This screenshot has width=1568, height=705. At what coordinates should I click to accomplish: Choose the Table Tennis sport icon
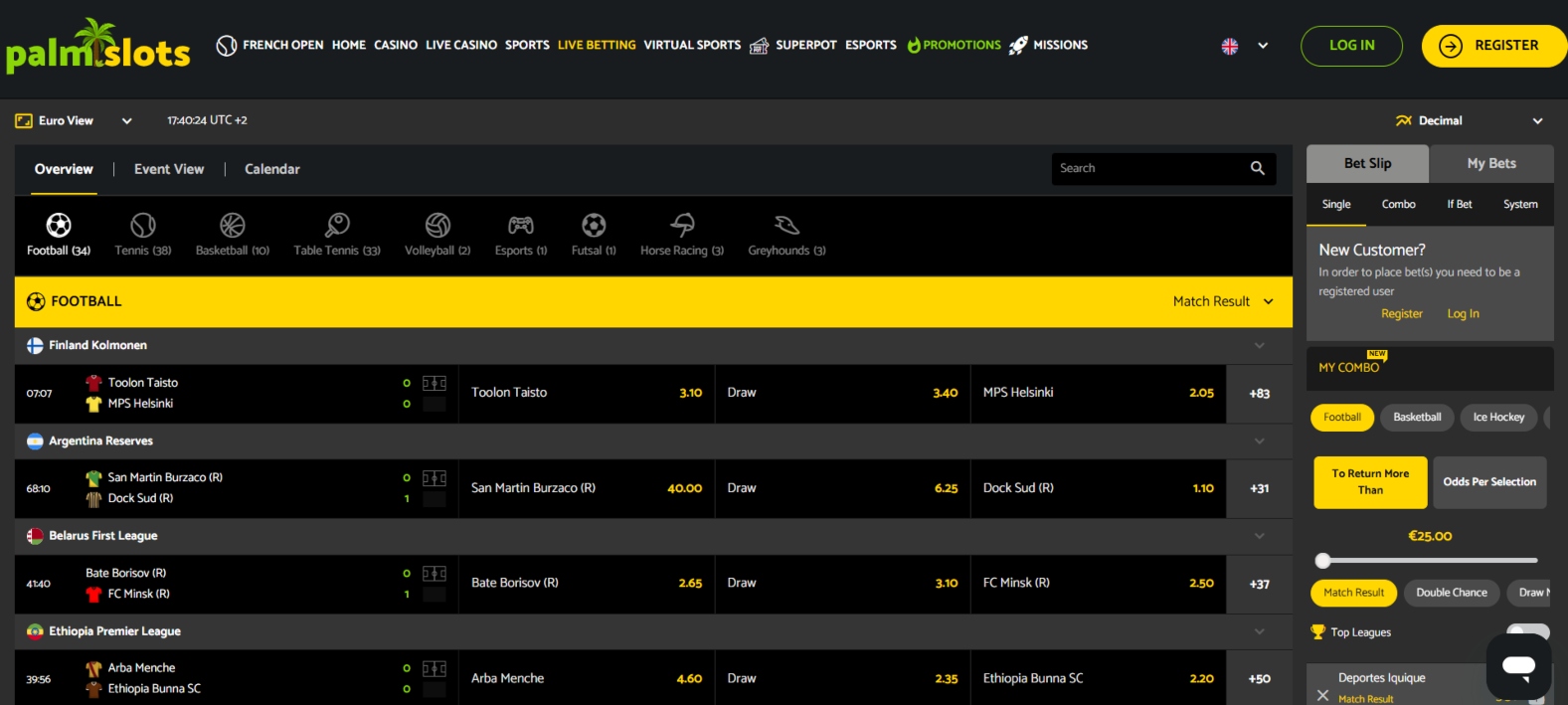(337, 225)
